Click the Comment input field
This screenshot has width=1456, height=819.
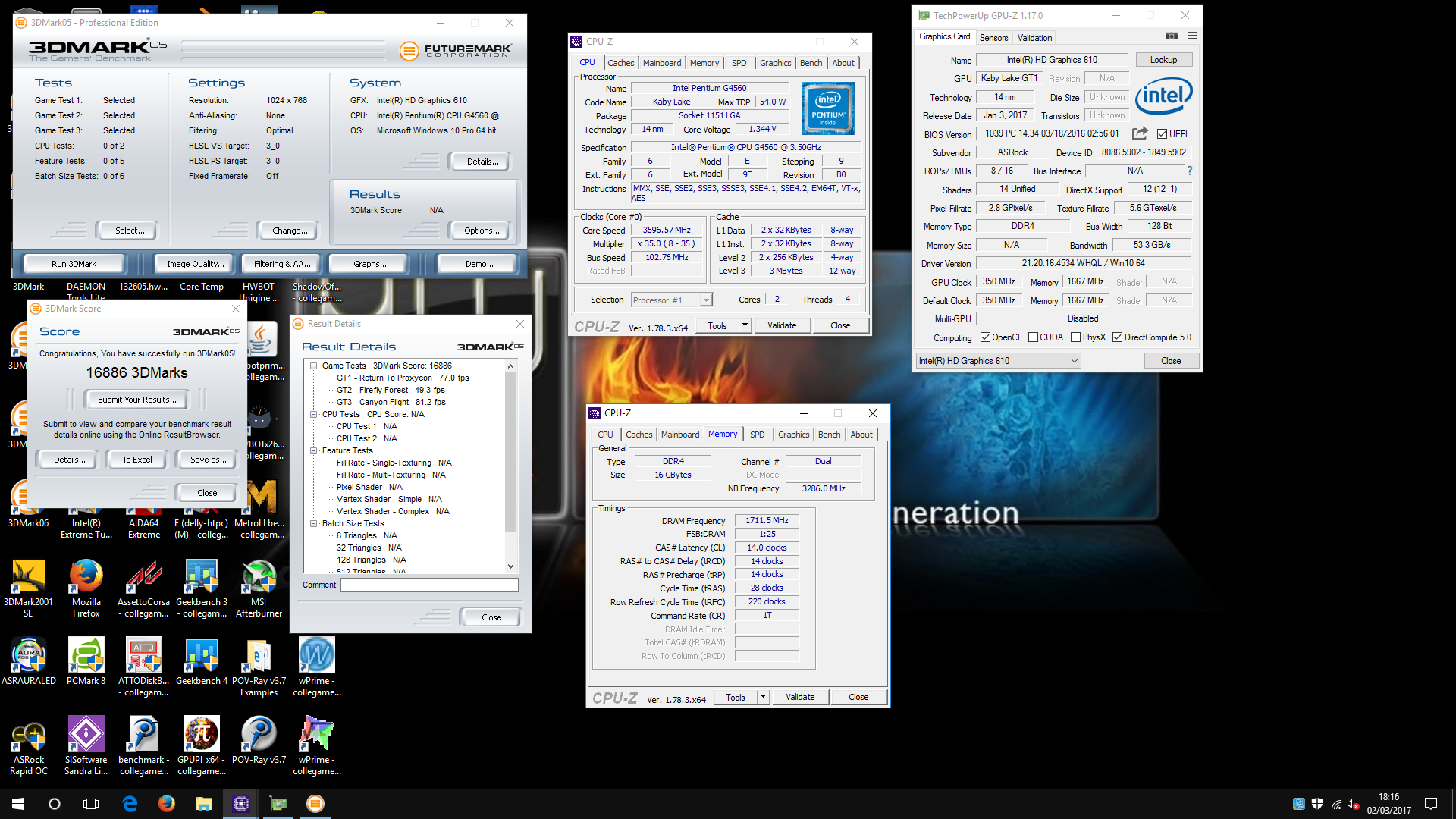click(x=429, y=585)
